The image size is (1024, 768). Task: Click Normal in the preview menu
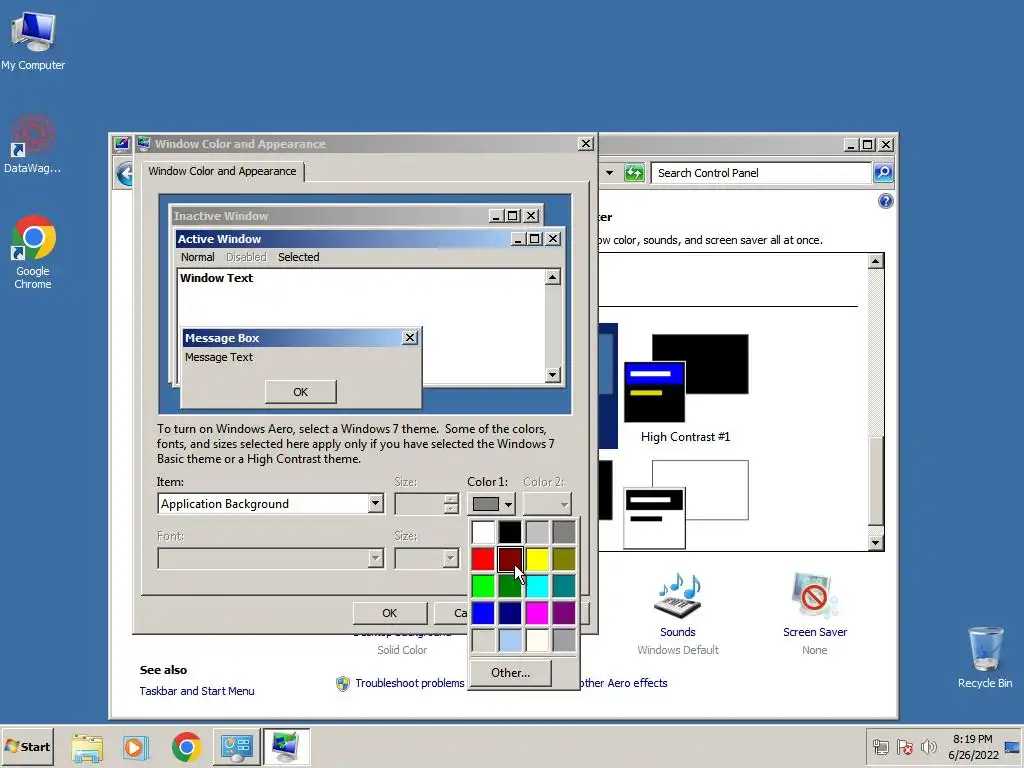(198, 257)
